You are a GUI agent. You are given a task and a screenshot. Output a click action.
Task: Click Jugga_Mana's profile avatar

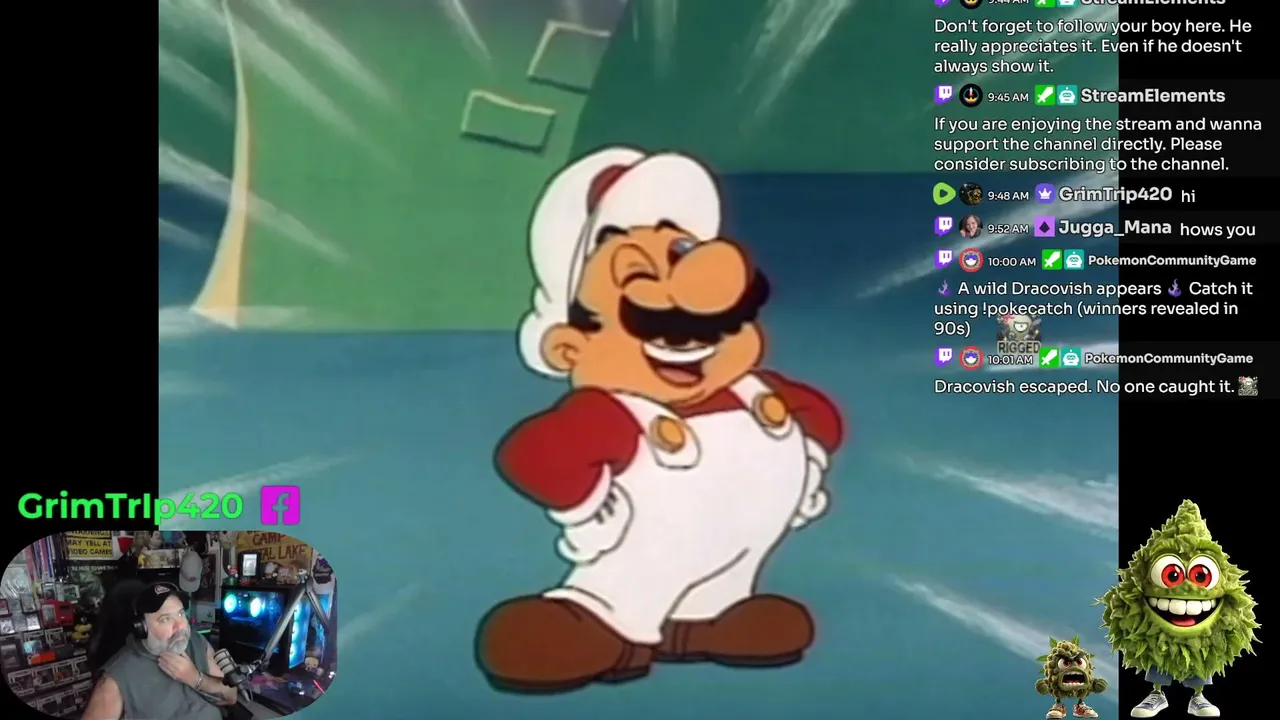[970, 227]
